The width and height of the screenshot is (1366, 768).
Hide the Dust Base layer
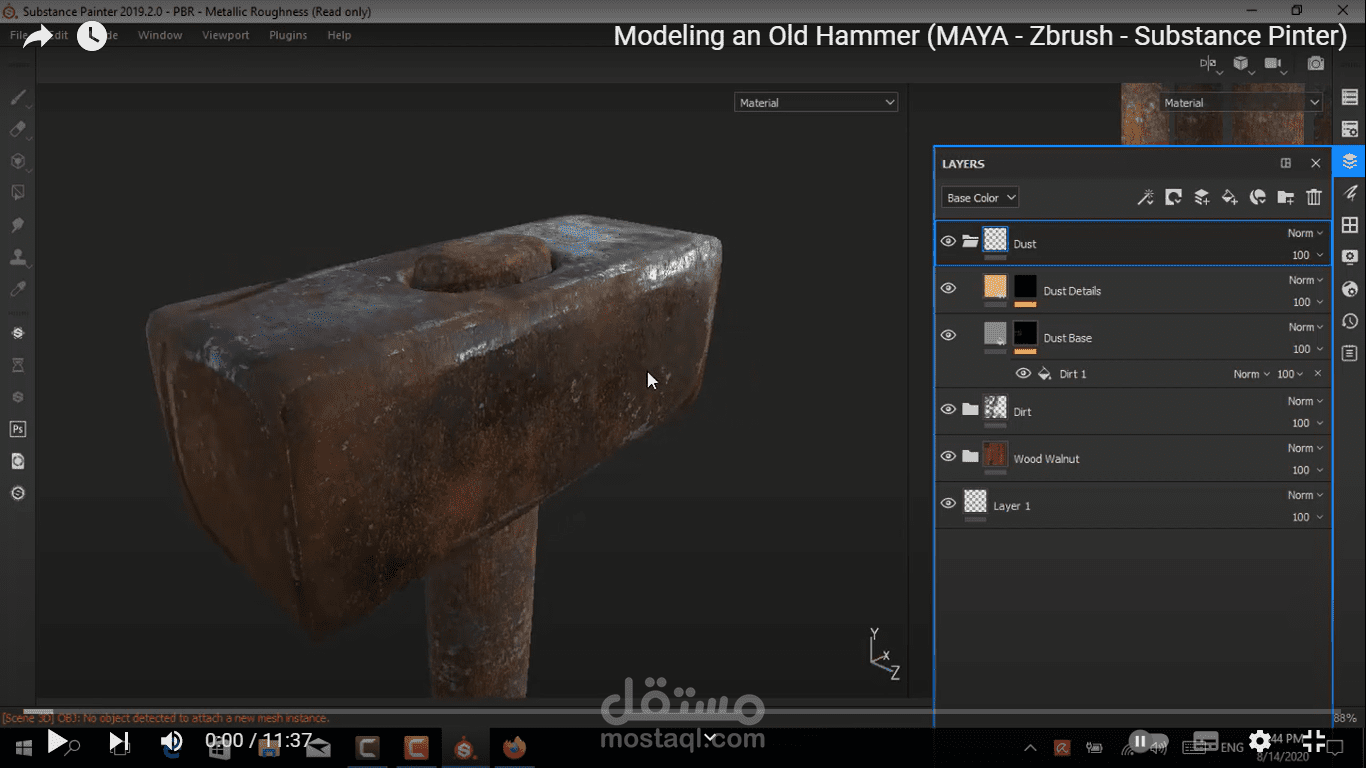[948, 335]
